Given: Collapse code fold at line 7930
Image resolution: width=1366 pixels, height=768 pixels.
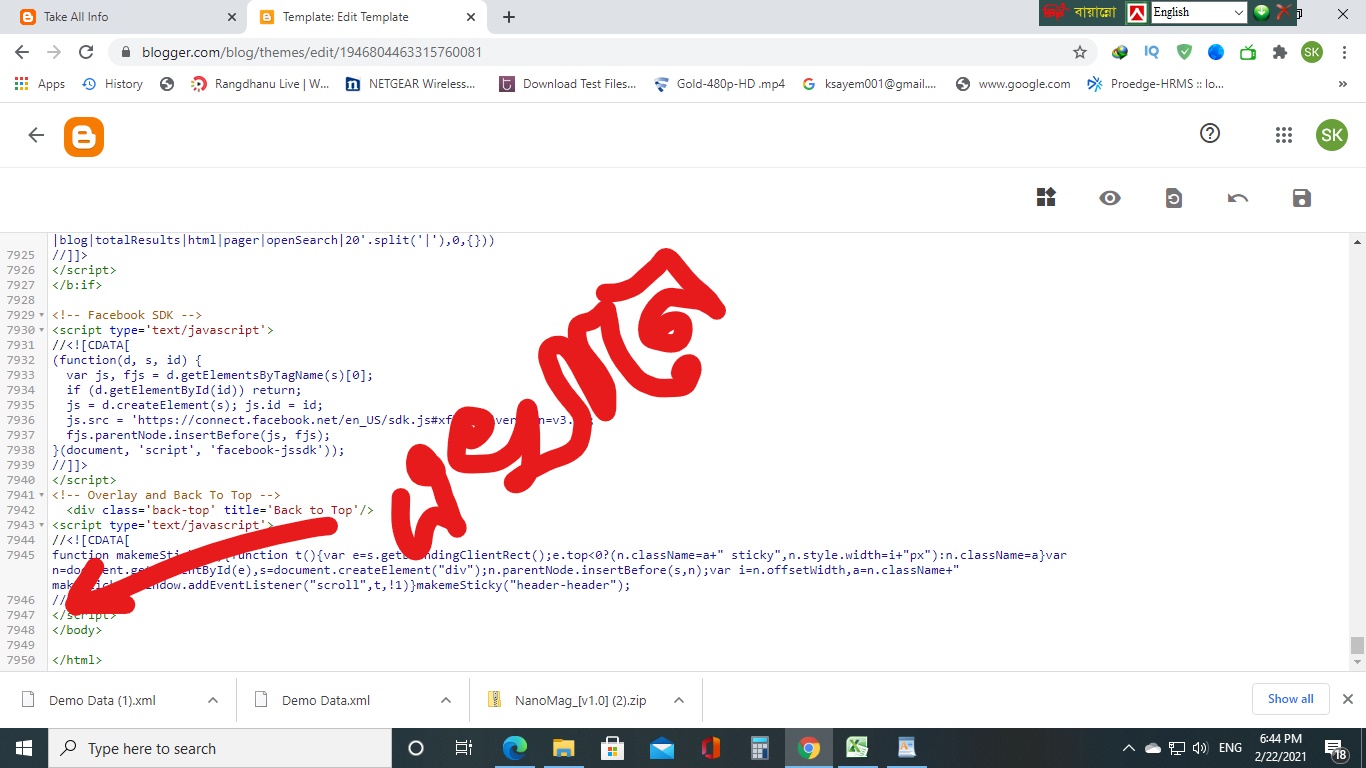Looking at the screenshot, I should (x=41, y=330).
